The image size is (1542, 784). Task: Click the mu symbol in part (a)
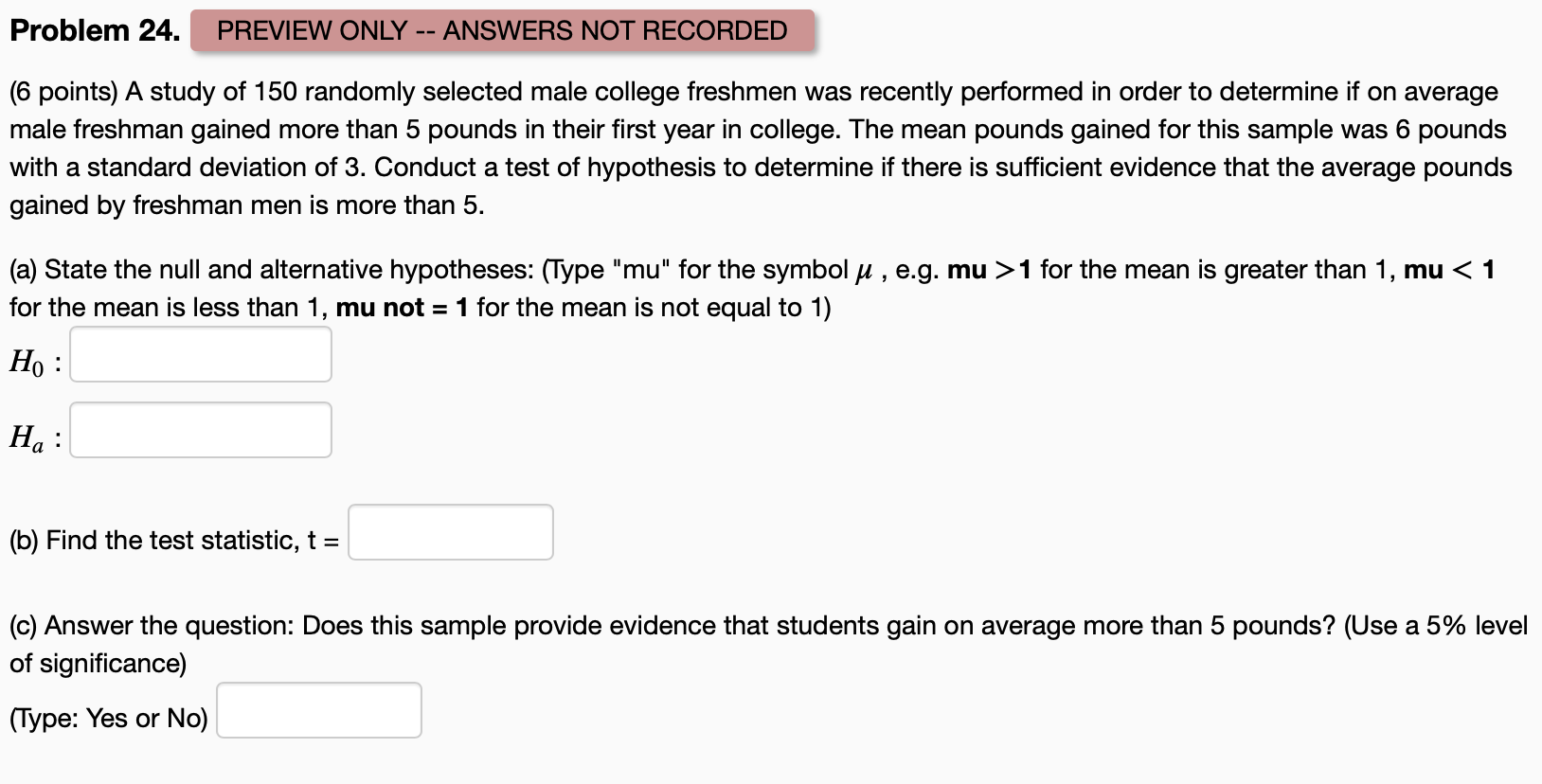[x=864, y=270]
